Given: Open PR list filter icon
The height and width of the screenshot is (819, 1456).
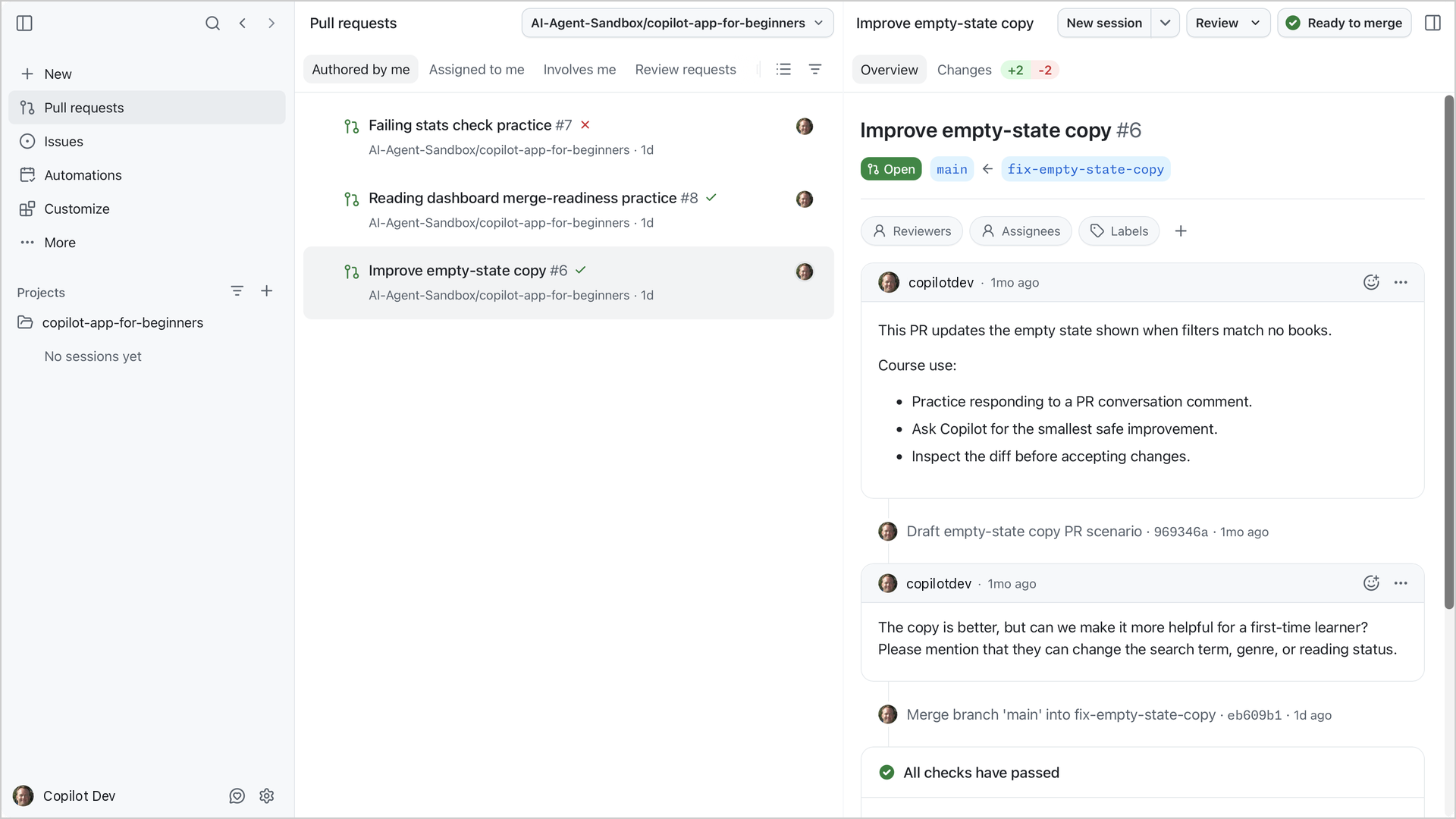Looking at the screenshot, I should click(x=815, y=70).
